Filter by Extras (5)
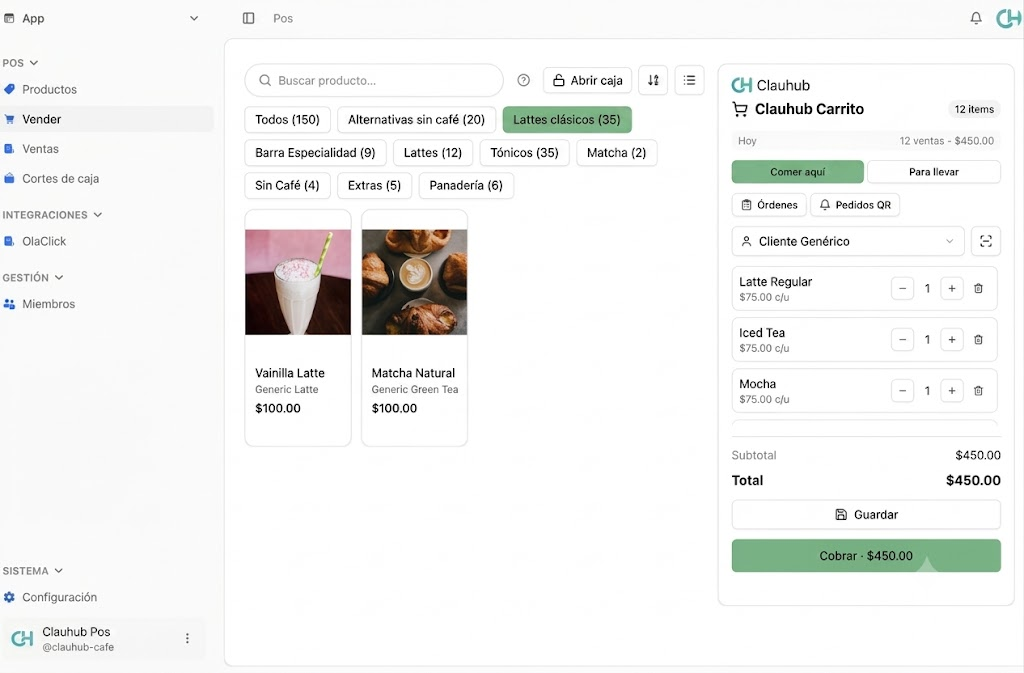Viewport: 1024px width, 673px height. tap(374, 185)
